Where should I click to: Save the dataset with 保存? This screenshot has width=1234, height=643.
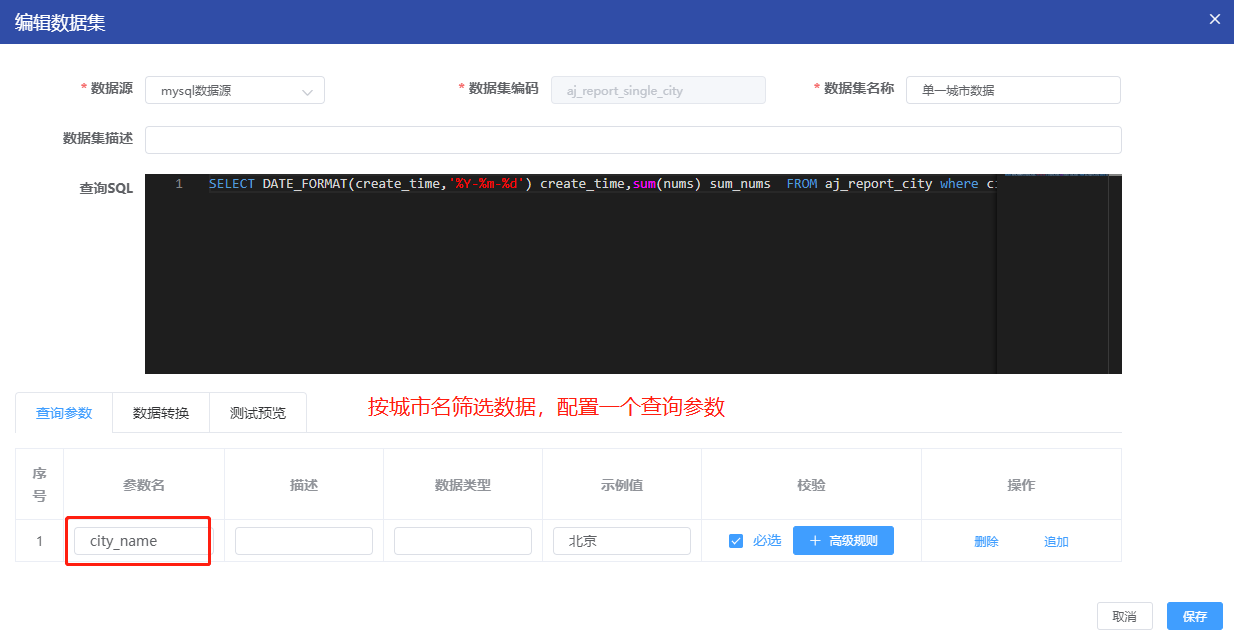point(1194,616)
